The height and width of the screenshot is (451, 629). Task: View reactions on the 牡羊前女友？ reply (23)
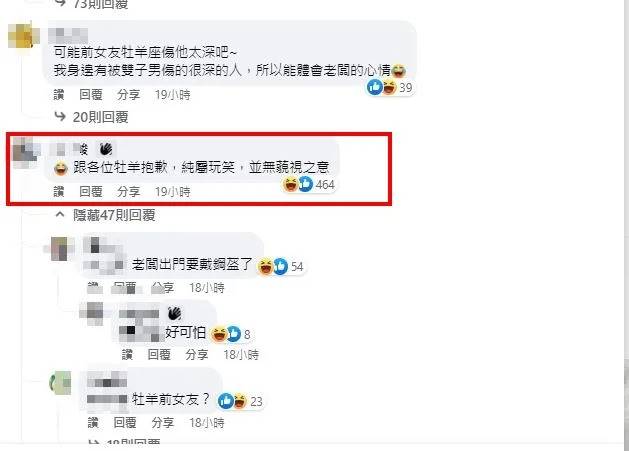[240, 401]
